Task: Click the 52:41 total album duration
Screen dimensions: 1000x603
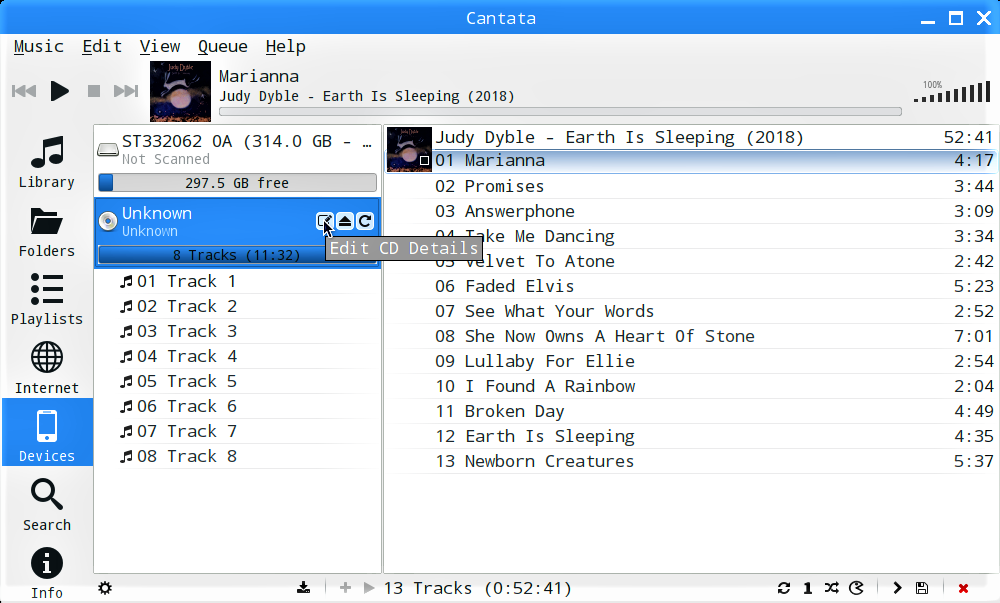Action: (x=968, y=138)
